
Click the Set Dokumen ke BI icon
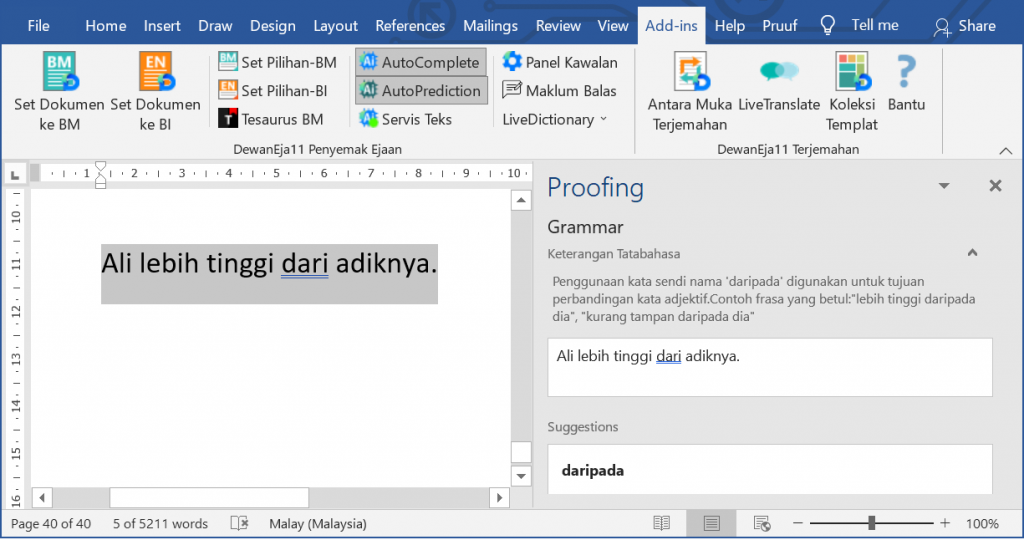tap(155, 72)
